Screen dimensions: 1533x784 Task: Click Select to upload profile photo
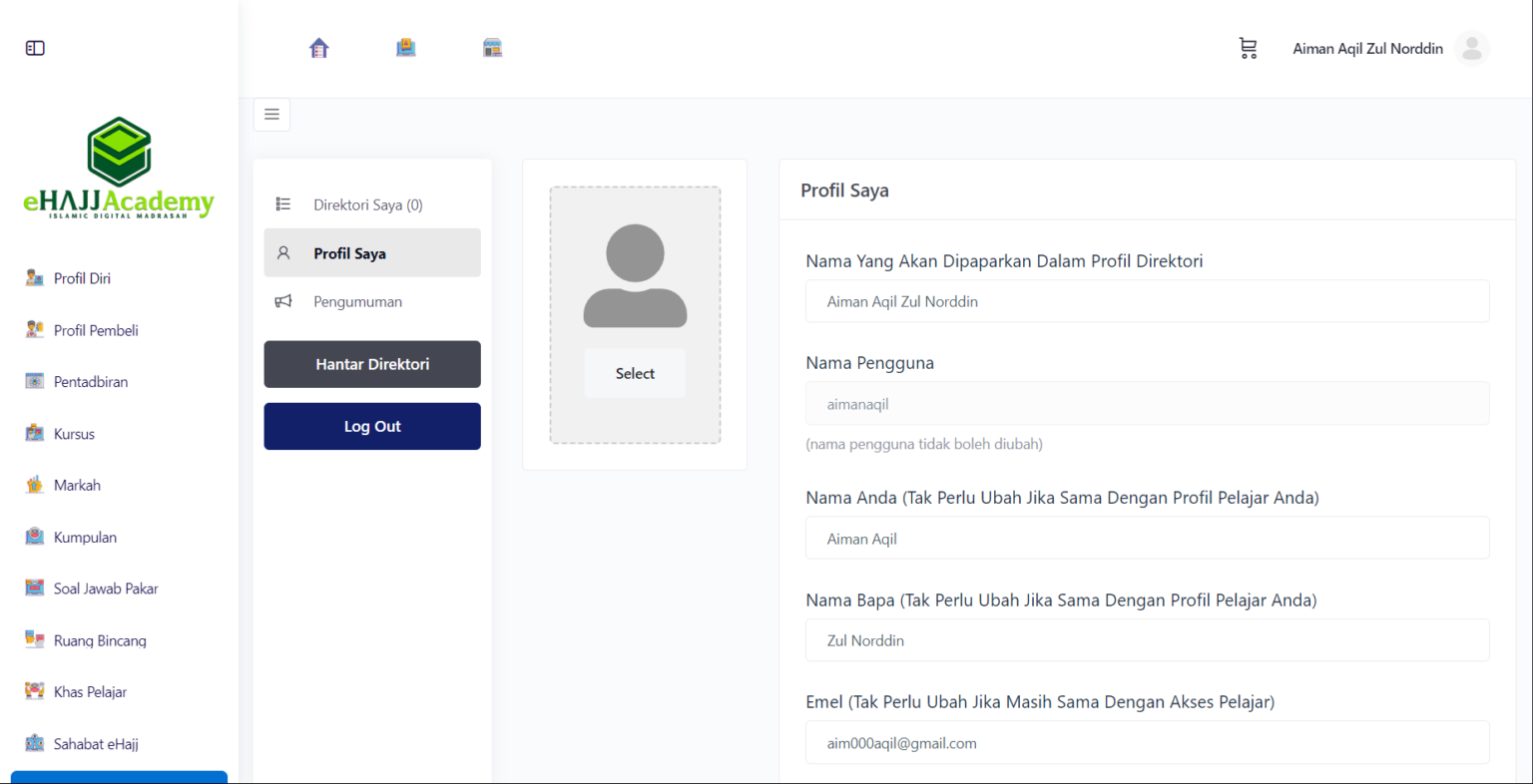(635, 373)
